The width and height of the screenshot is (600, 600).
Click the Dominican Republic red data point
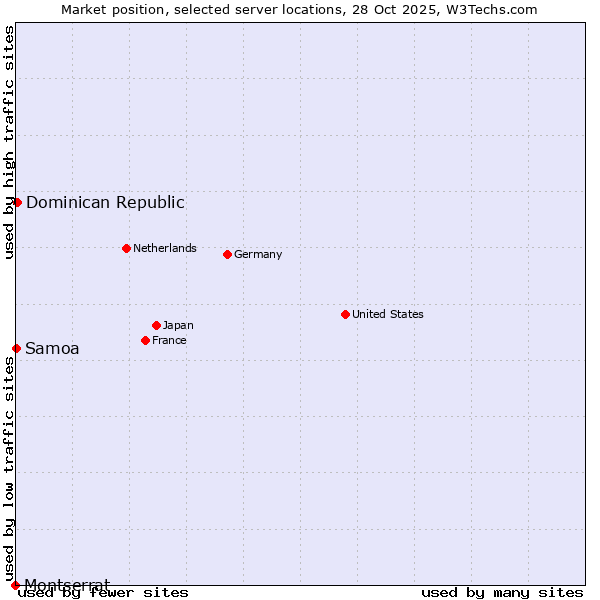pos(17,202)
